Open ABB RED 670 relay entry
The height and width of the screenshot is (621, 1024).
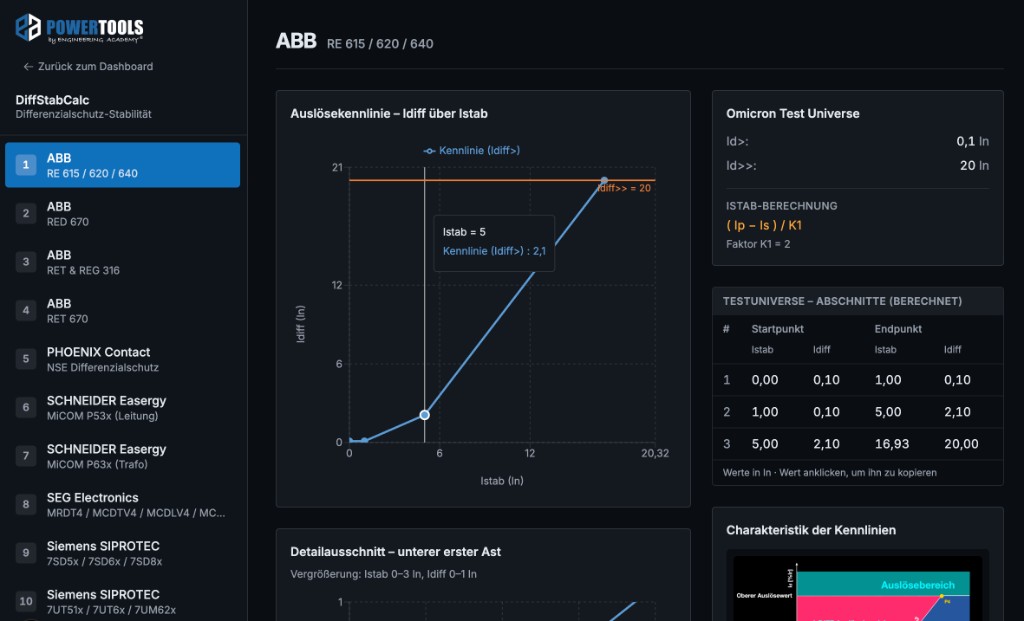122,214
